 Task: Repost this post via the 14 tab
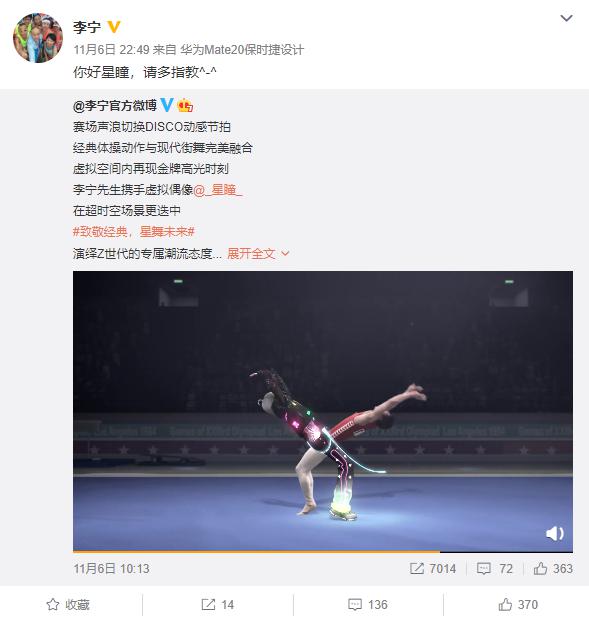coord(218,604)
